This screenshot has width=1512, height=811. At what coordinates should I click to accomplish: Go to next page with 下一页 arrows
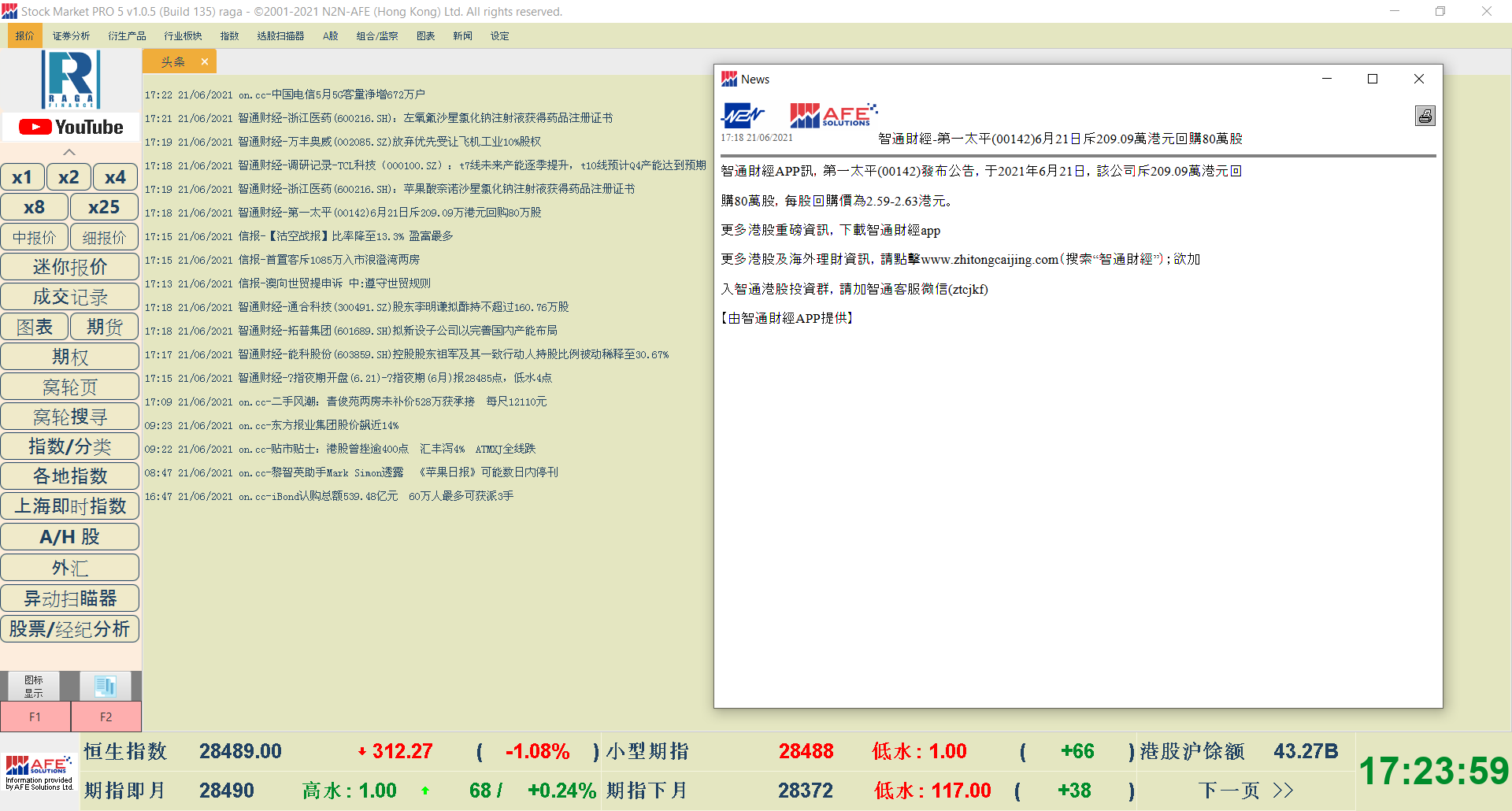(1246, 790)
